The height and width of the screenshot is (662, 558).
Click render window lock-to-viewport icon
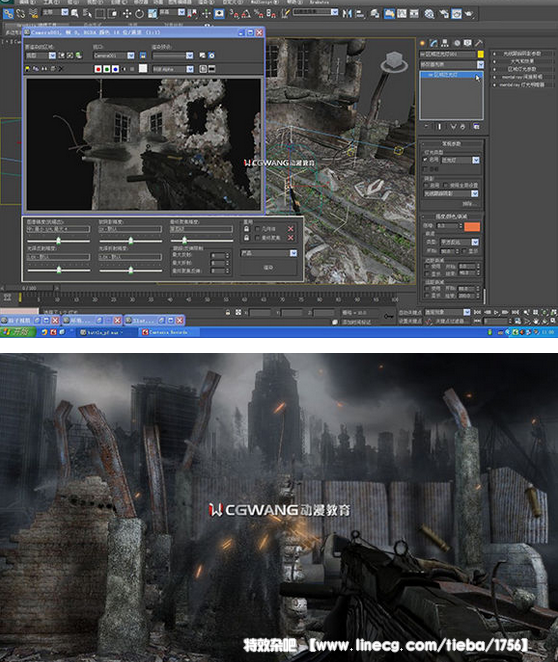click(x=143, y=55)
